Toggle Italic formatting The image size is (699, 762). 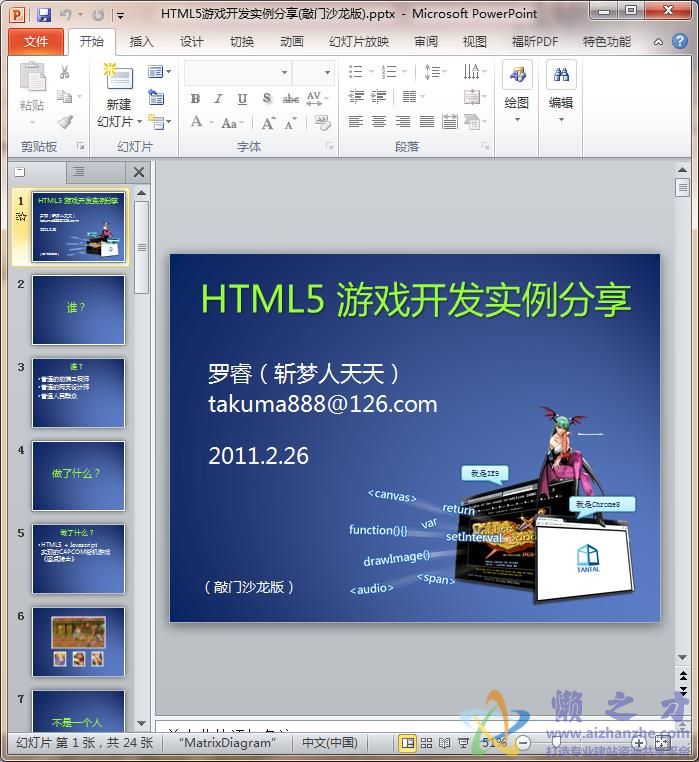(x=219, y=99)
